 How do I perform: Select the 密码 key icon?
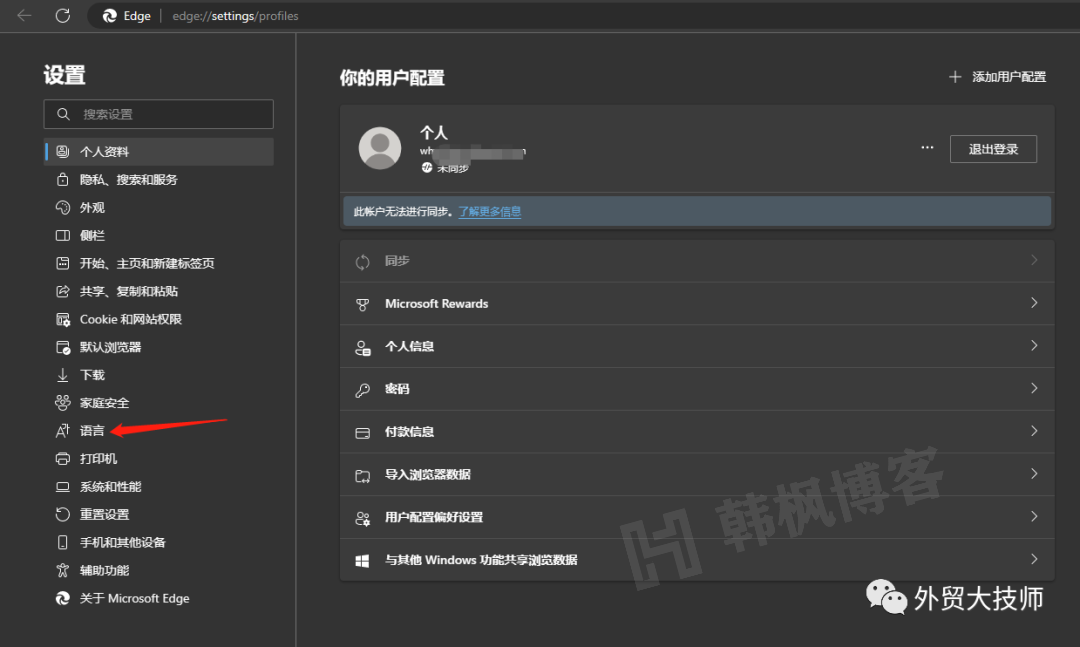pyautogui.click(x=362, y=389)
